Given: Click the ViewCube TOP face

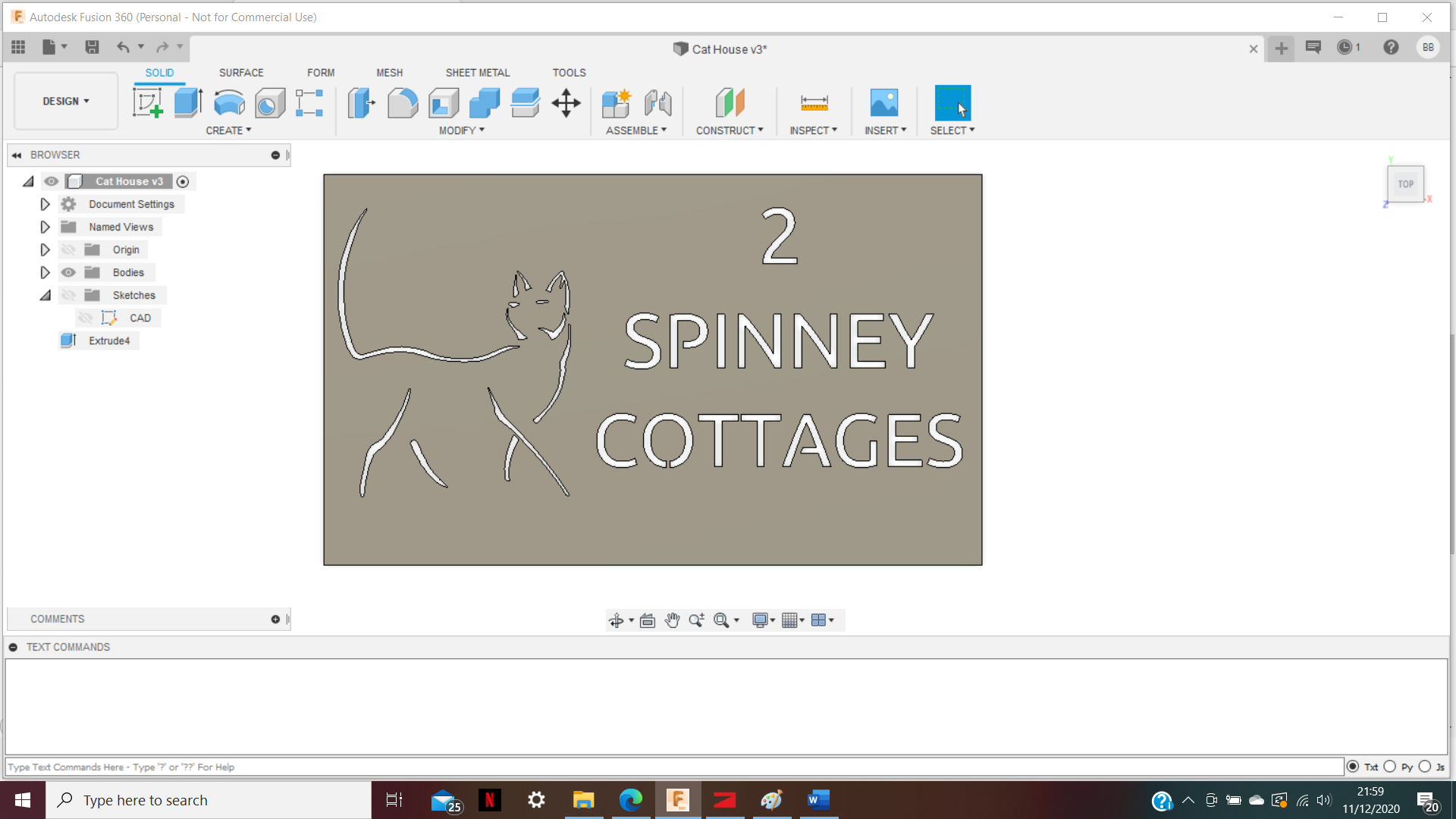Looking at the screenshot, I should [x=1405, y=184].
